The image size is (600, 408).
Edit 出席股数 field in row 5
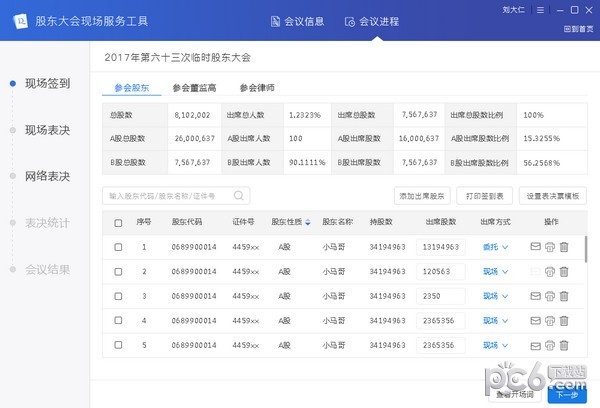(441, 345)
